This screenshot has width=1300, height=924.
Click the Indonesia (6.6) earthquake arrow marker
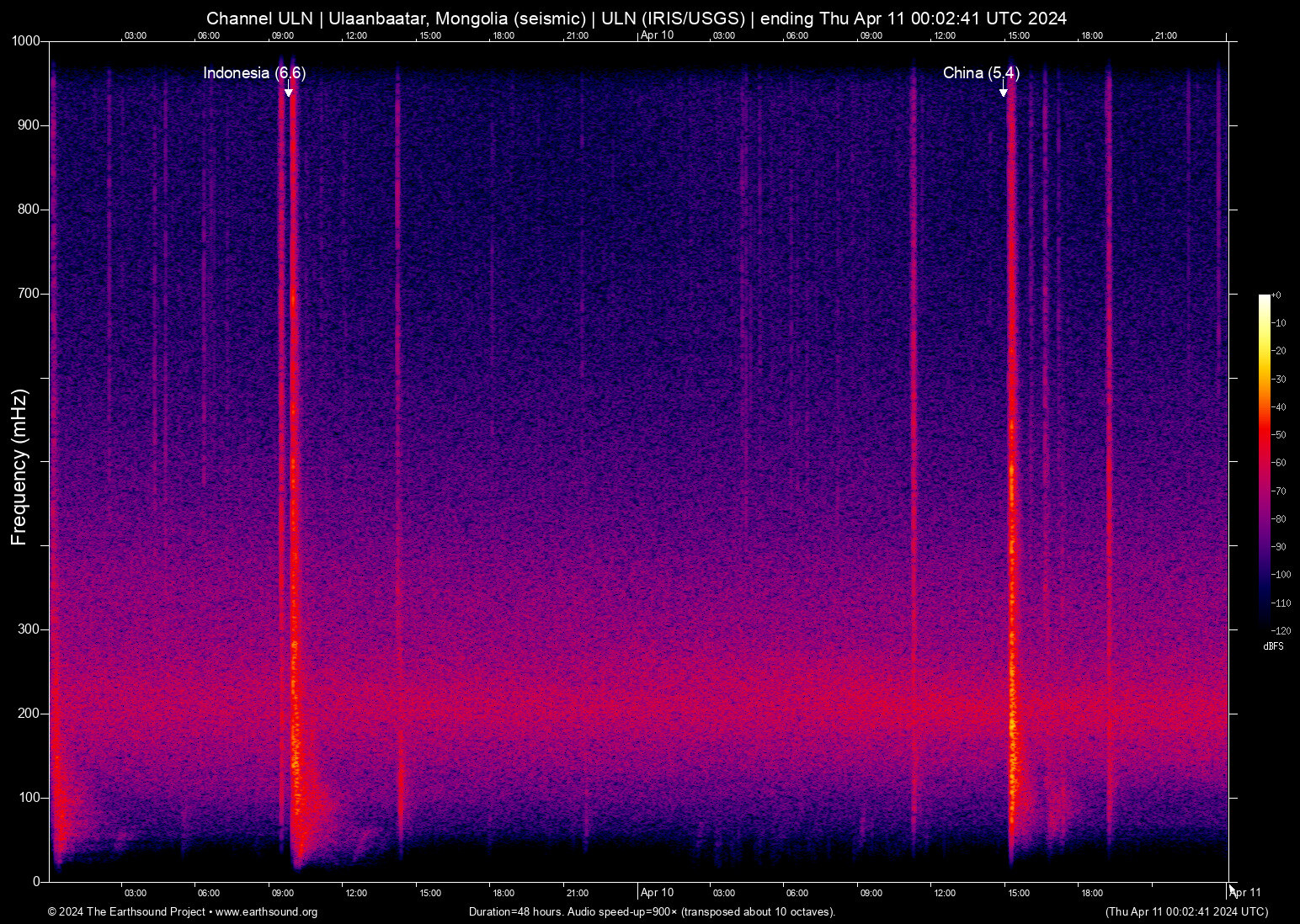pyautogui.click(x=289, y=91)
